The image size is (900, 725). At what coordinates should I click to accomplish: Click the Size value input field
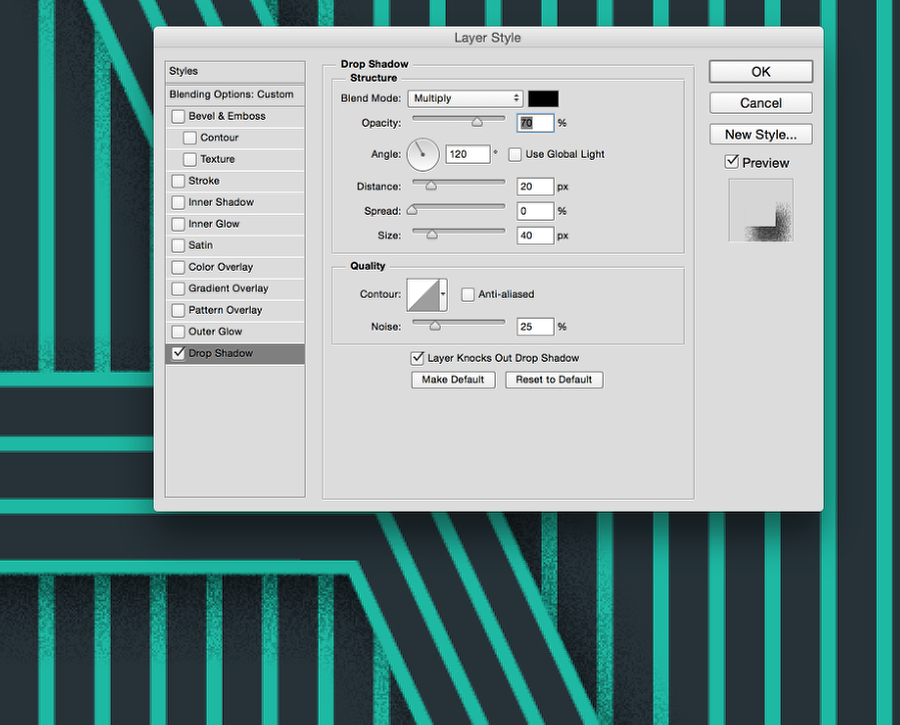pos(535,235)
